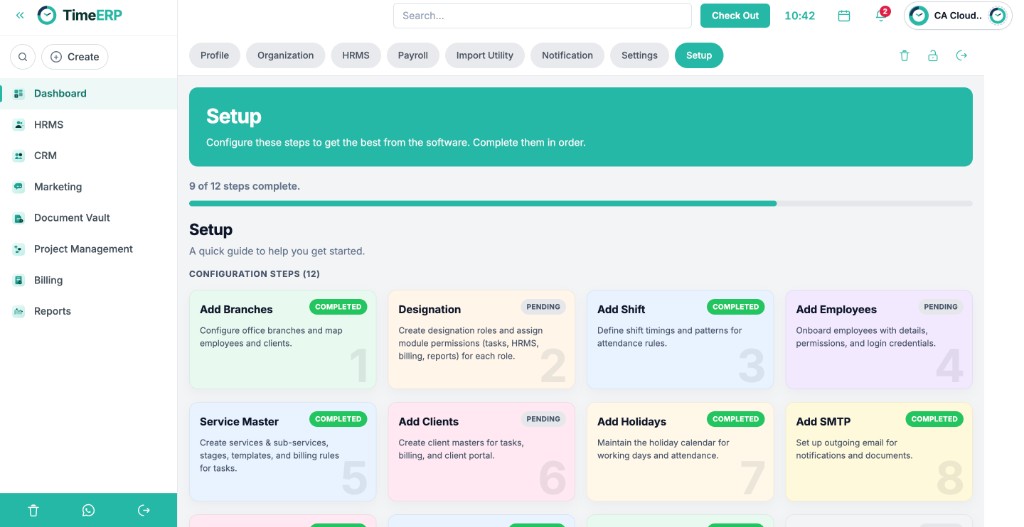Open the calendar icon in top bar
Viewport: 1024px width, 527px height.
(x=844, y=16)
